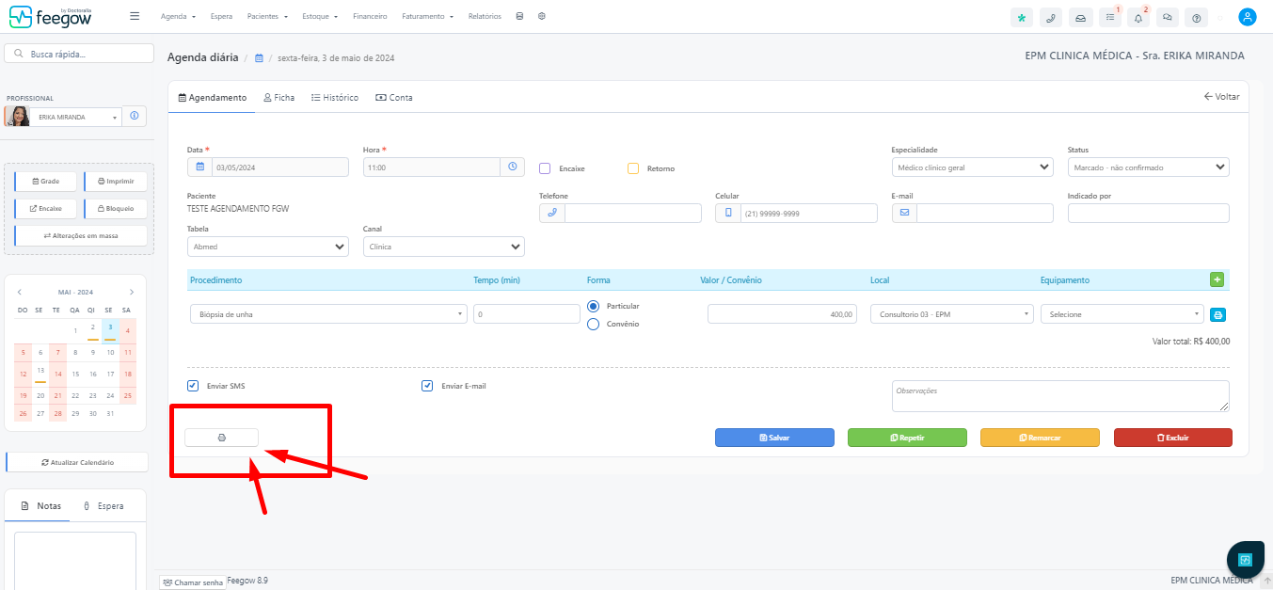Click the envelope icon beside E-mail field
The image size is (1273, 590).
tap(904, 213)
